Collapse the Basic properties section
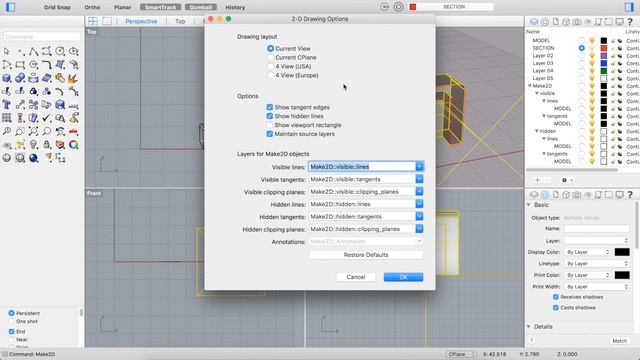 [x=529, y=205]
